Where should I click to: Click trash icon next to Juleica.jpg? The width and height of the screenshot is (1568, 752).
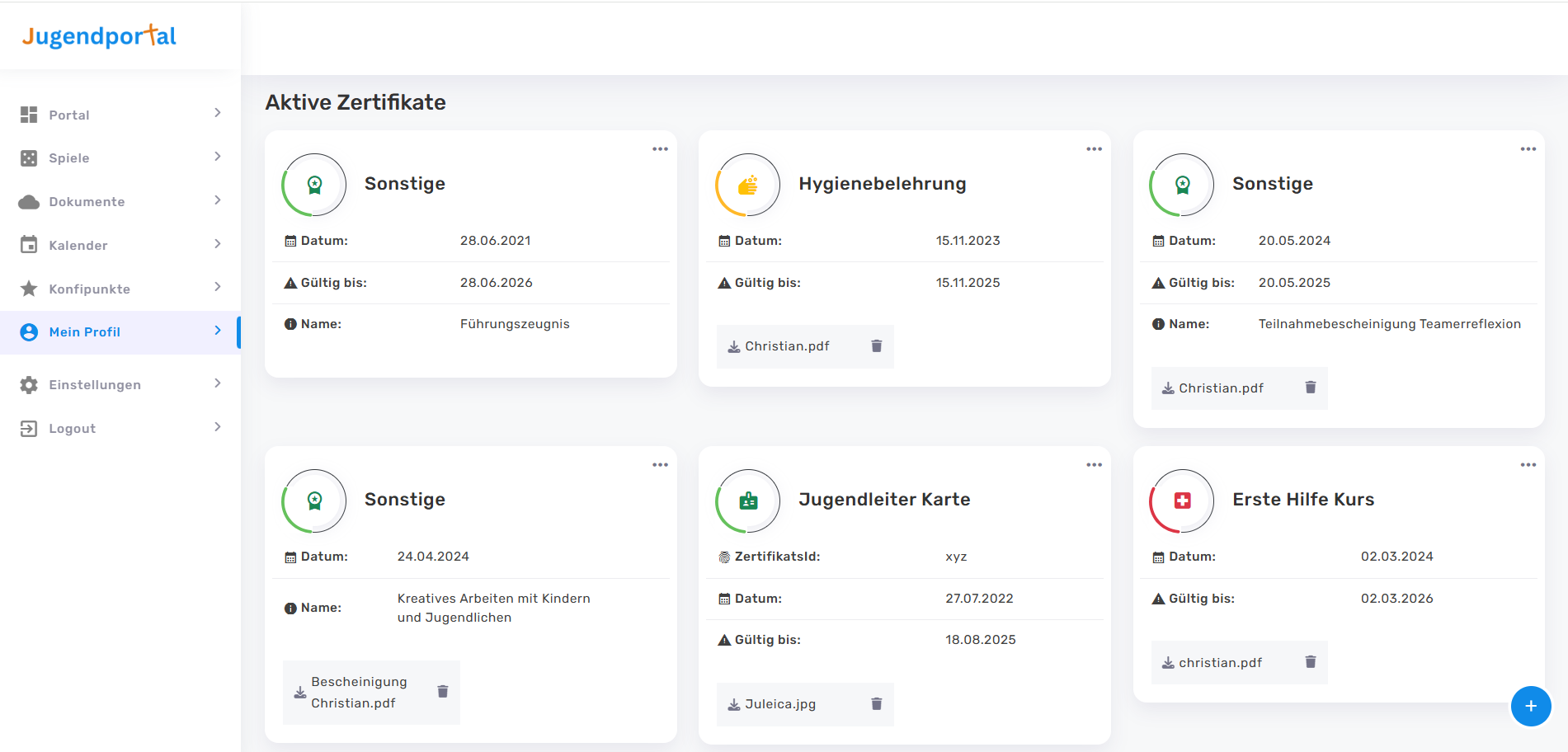coord(876,704)
